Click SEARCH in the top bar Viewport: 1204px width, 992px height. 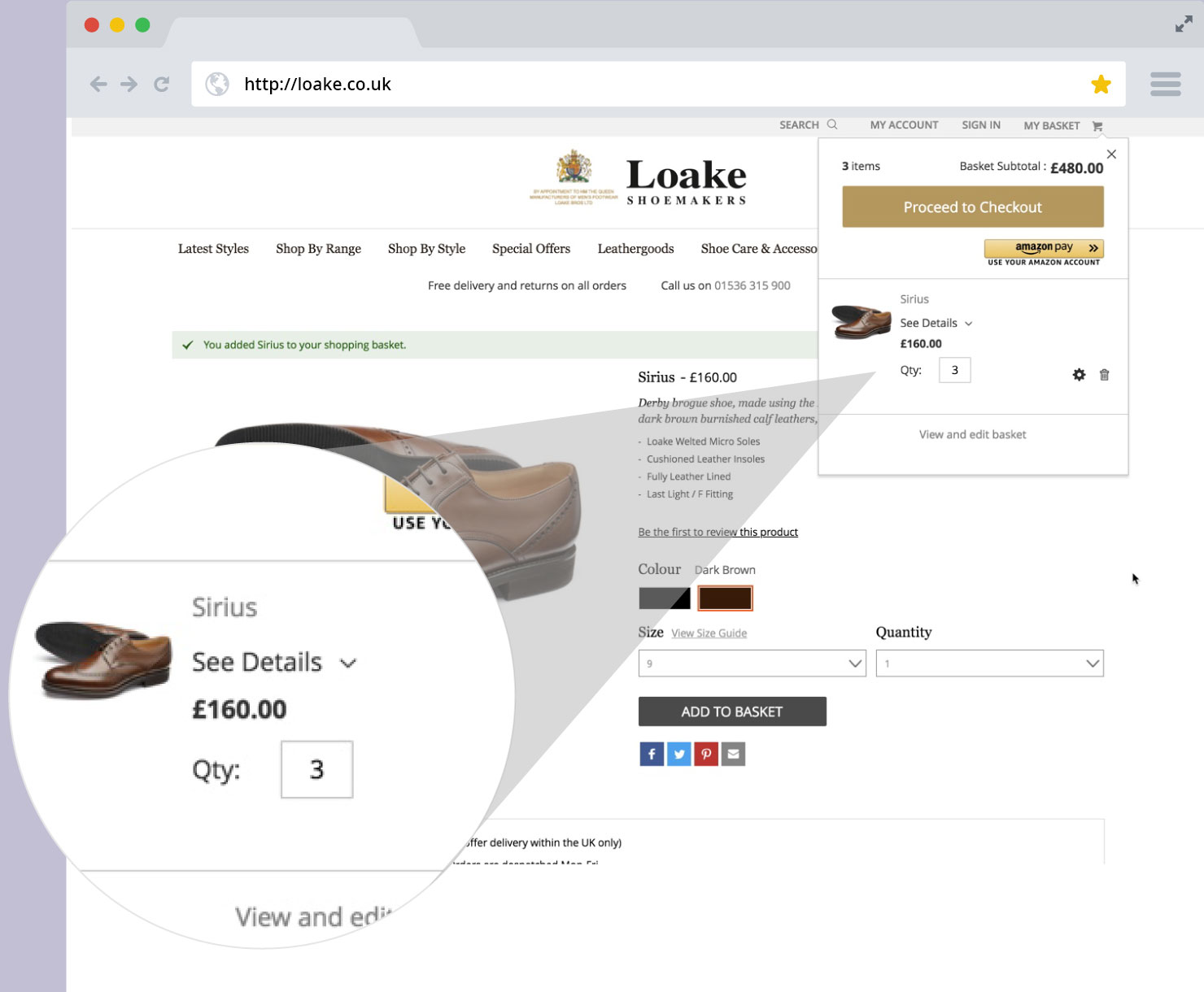(799, 124)
